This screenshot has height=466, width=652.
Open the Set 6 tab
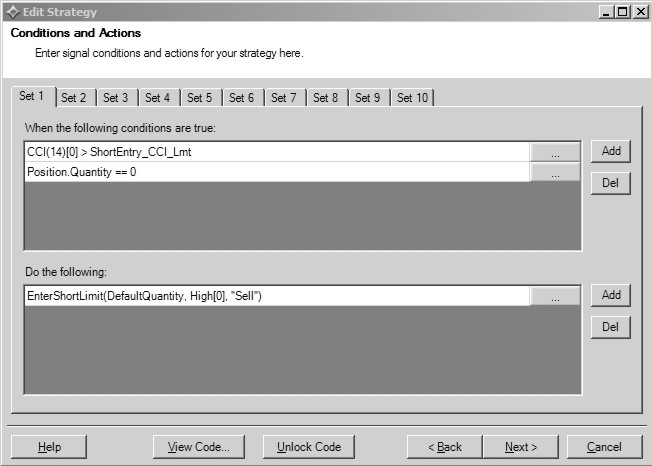[244, 98]
